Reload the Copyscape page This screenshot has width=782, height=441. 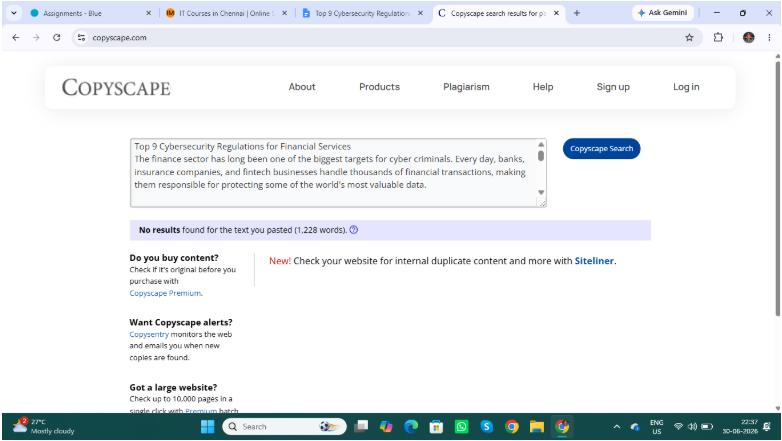57,37
